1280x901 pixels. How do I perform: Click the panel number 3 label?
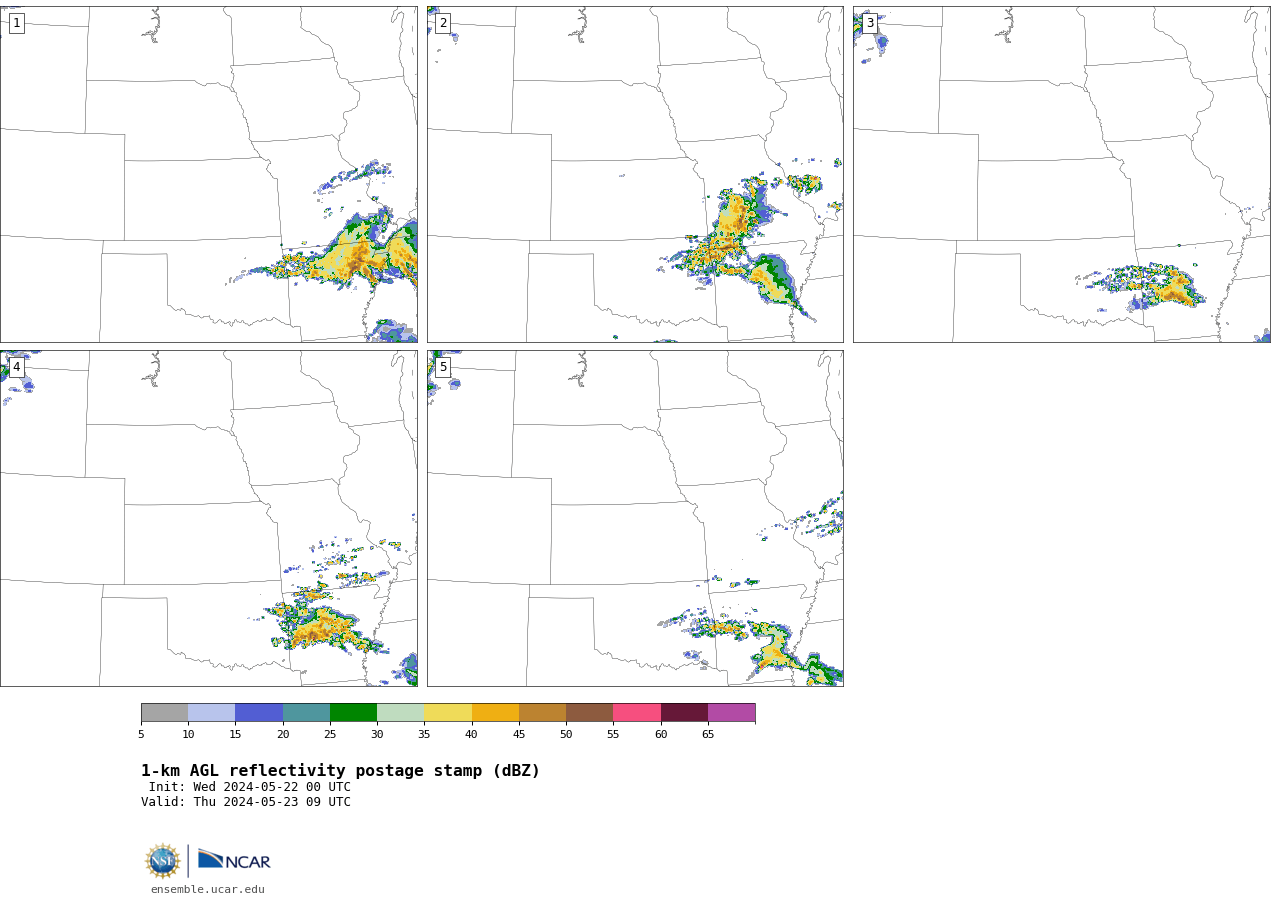point(870,23)
